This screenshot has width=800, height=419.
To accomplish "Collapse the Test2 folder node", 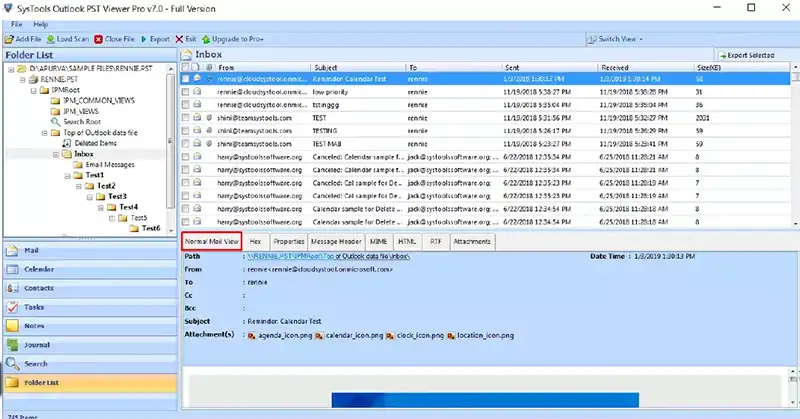I will (x=78, y=186).
